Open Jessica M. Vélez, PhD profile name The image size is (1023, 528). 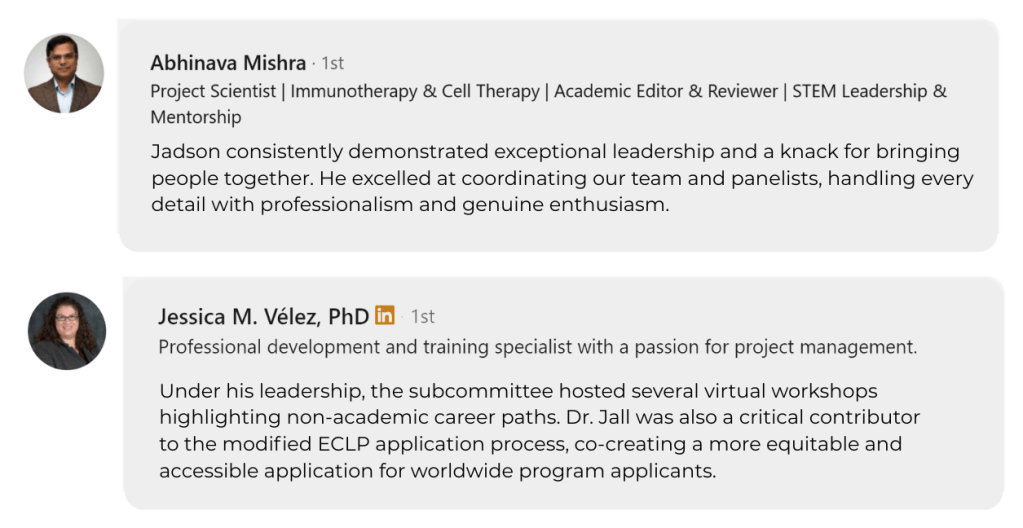click(x=263, y=317)
